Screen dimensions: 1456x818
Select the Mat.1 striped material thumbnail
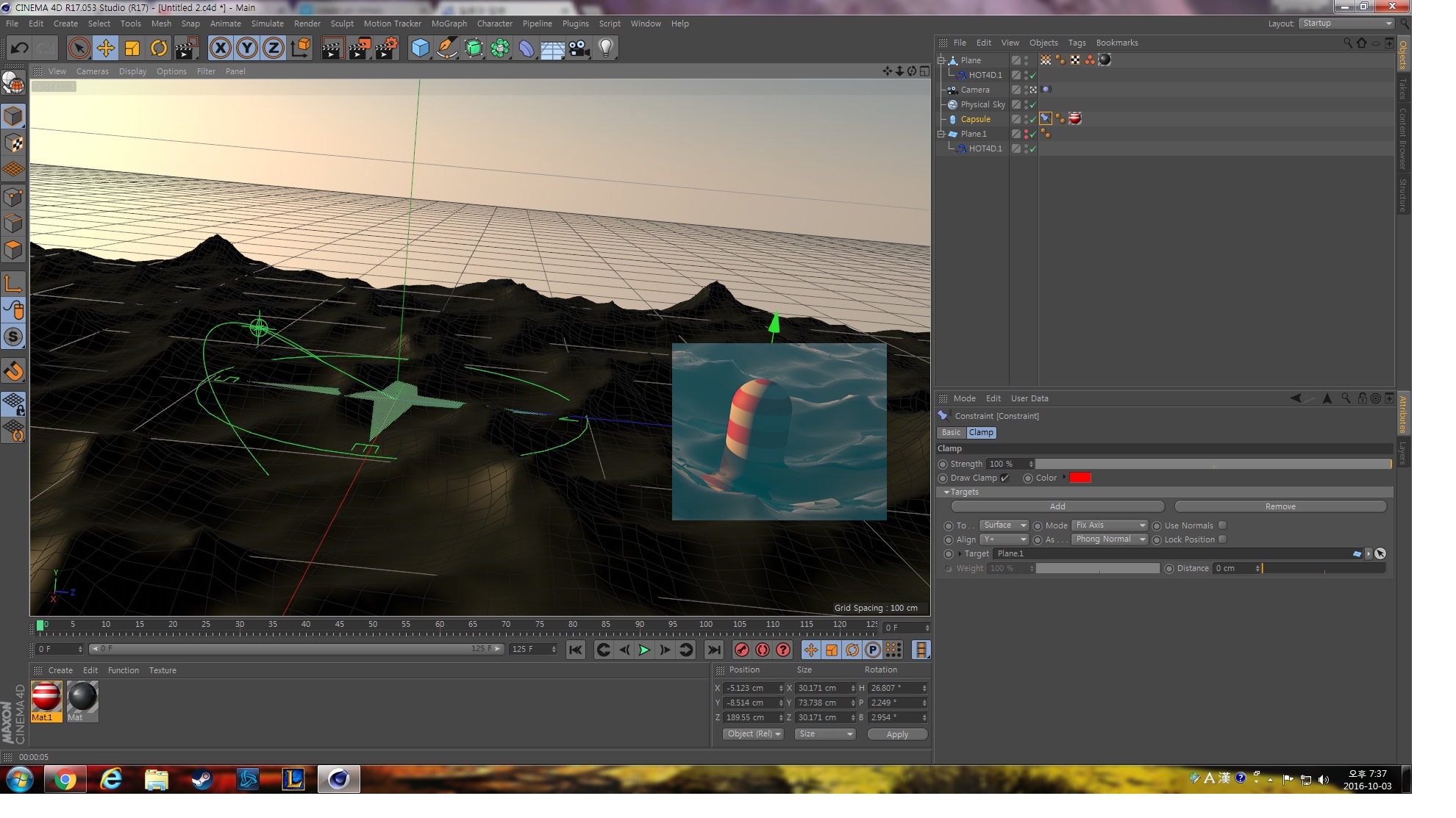(x=46, y=702)
